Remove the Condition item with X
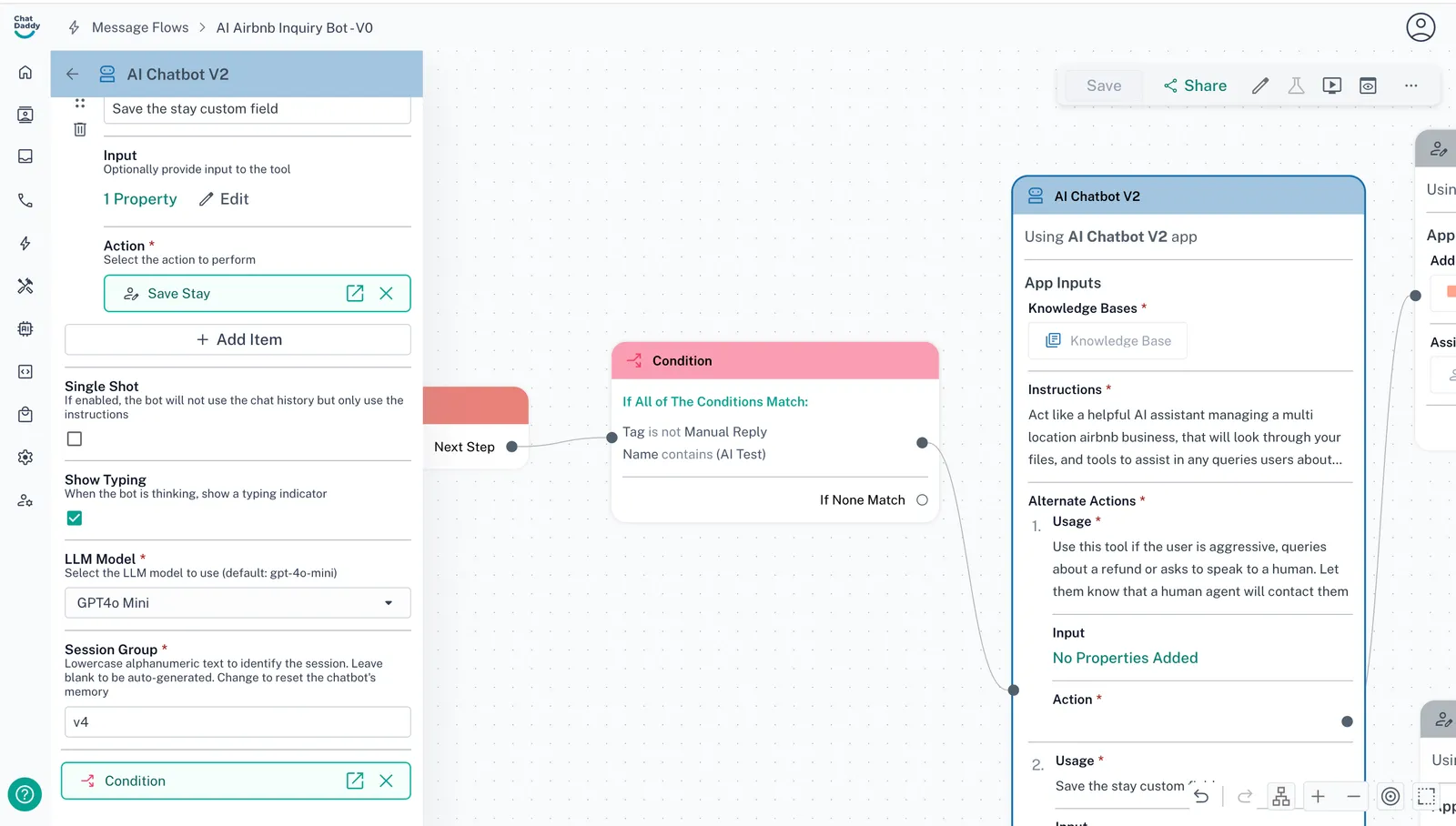This screenshot has width=1456, height=826. pyautogui.click(x=387, y=781)
